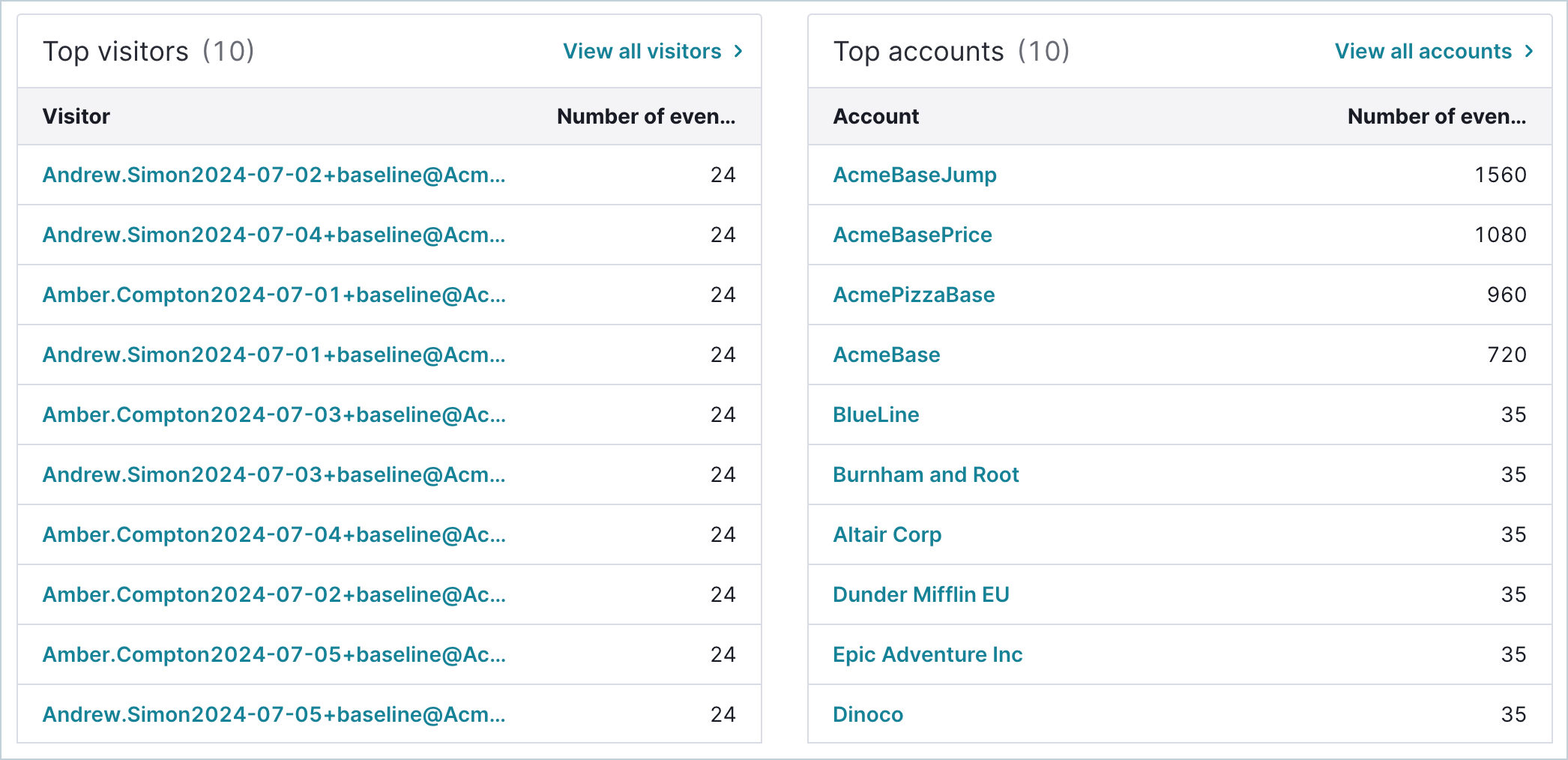Select count 24 in Andrew.Simon2024-07-02 row
Viewport: 1568px width, 760px height.
[723, 175]
